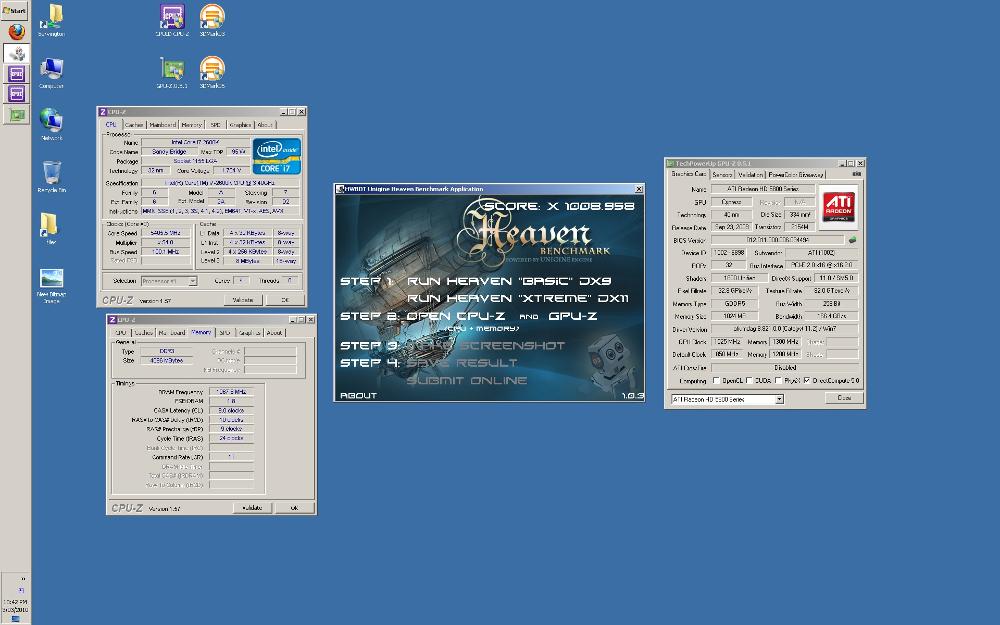
Task: Toggle the DirectCompute 5.0 checkbox
Action: 807,380
